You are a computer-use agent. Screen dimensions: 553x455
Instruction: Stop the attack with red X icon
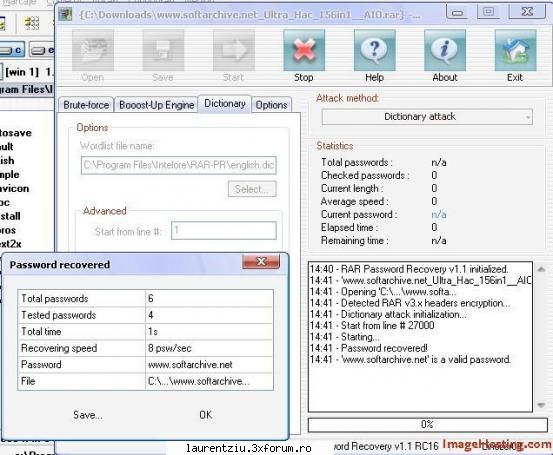tap(304, 50)
